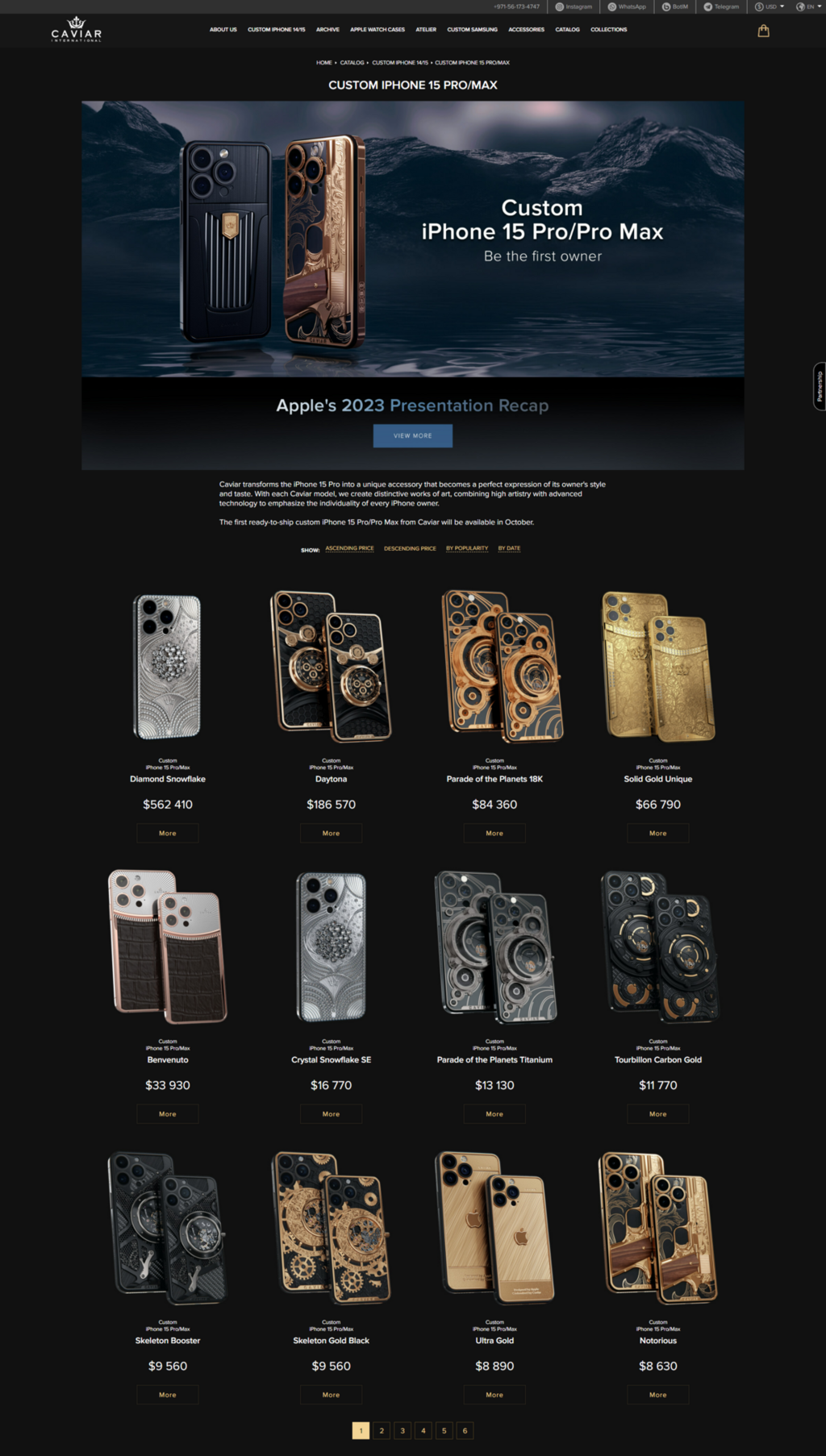Screen dimensions: 826x1456
Task: Click the View More button
Action: [x=412, y=435]
